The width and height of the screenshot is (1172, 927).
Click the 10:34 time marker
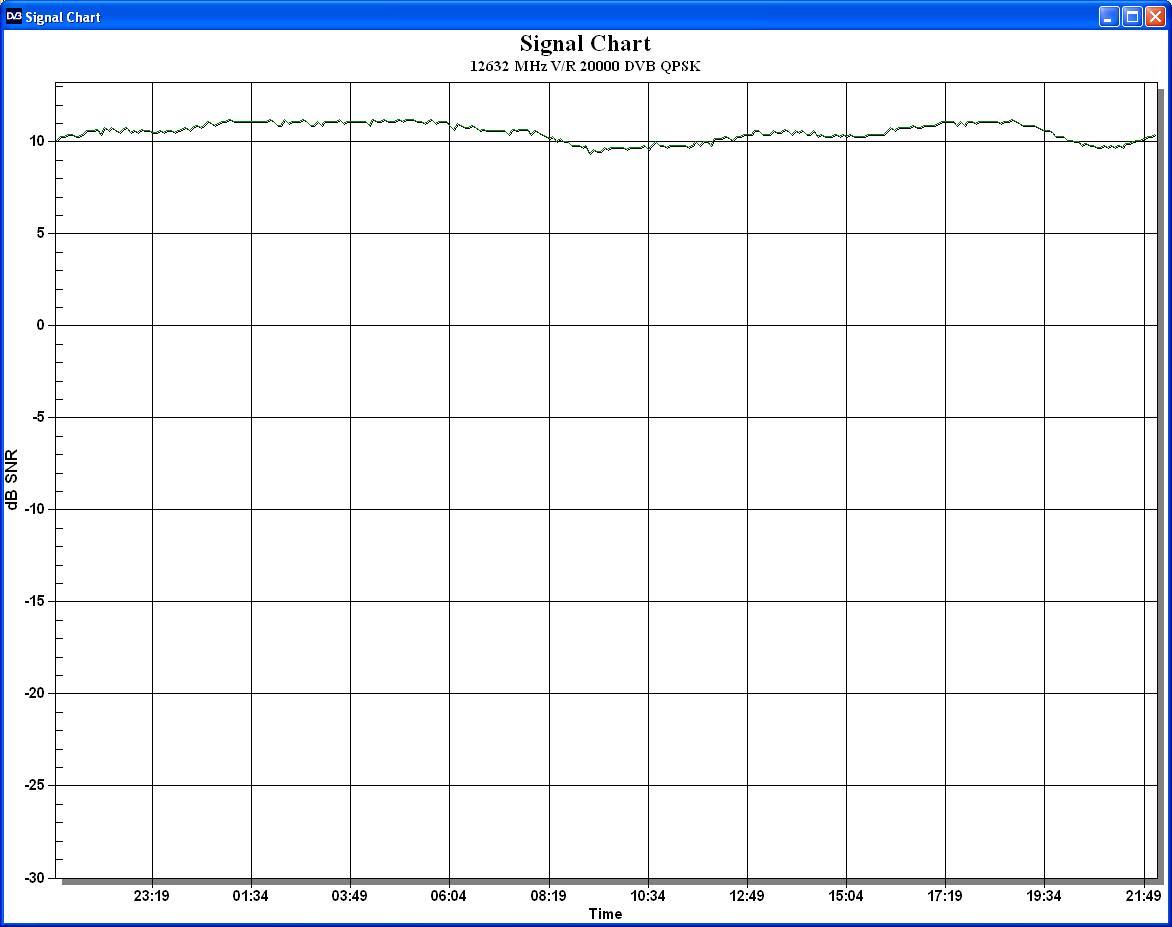647,896
